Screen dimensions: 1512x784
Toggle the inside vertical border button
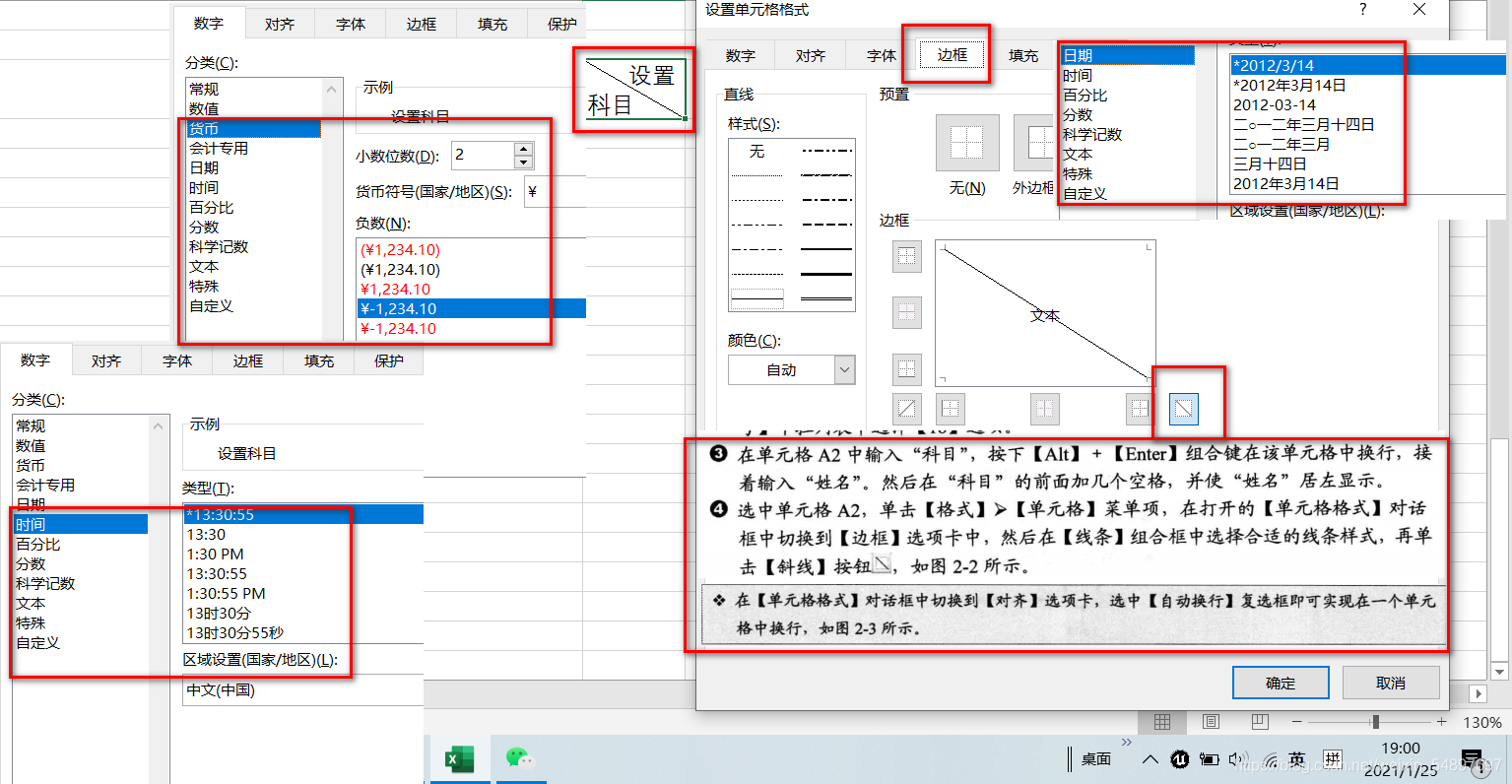tap(1045, 408)
